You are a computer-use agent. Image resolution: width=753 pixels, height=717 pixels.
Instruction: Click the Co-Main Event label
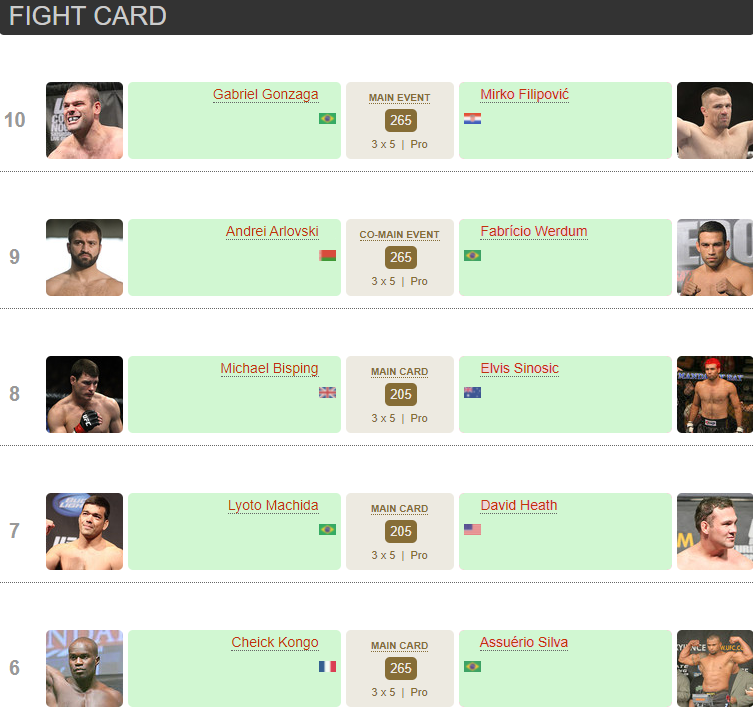click(x=399, y=235)
